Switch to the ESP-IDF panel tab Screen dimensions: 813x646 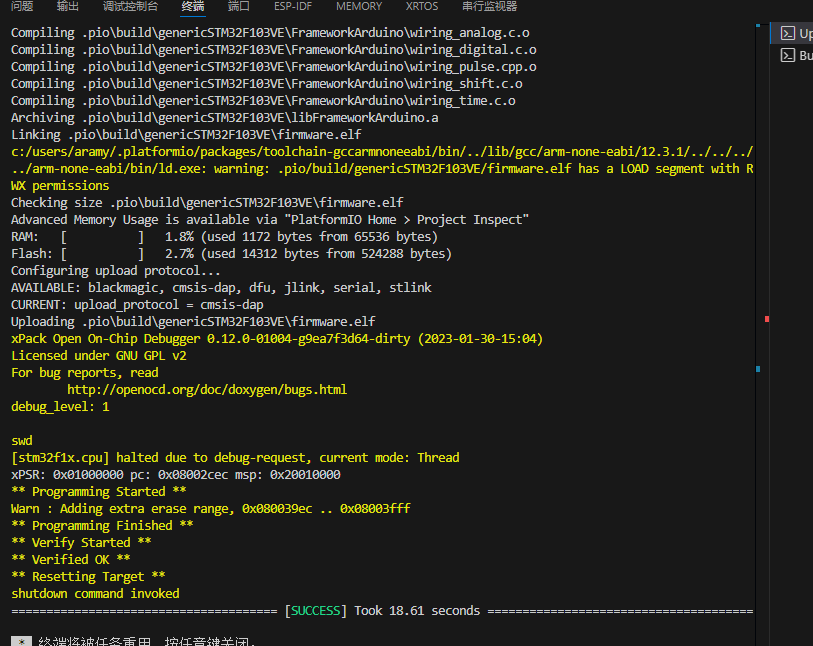(293, 6)
